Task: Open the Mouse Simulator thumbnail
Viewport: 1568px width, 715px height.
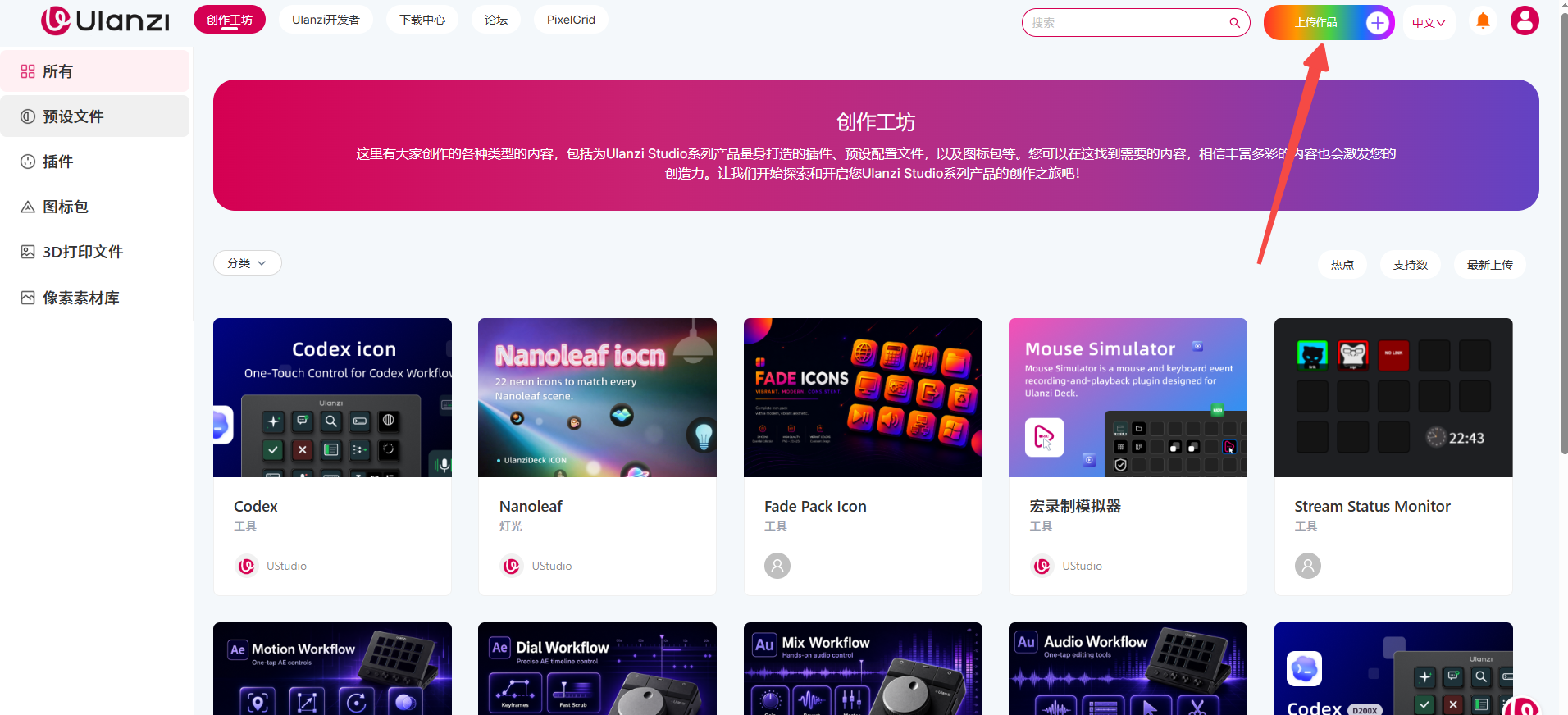Action: [x=1128, y=398]
